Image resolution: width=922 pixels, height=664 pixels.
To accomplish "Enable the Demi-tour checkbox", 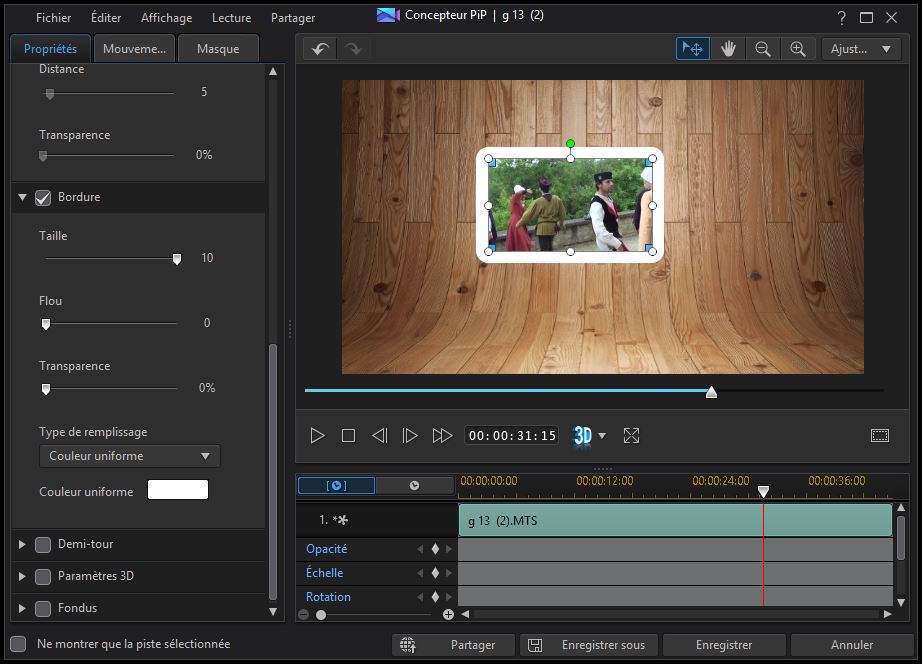I will click(43, 545).
